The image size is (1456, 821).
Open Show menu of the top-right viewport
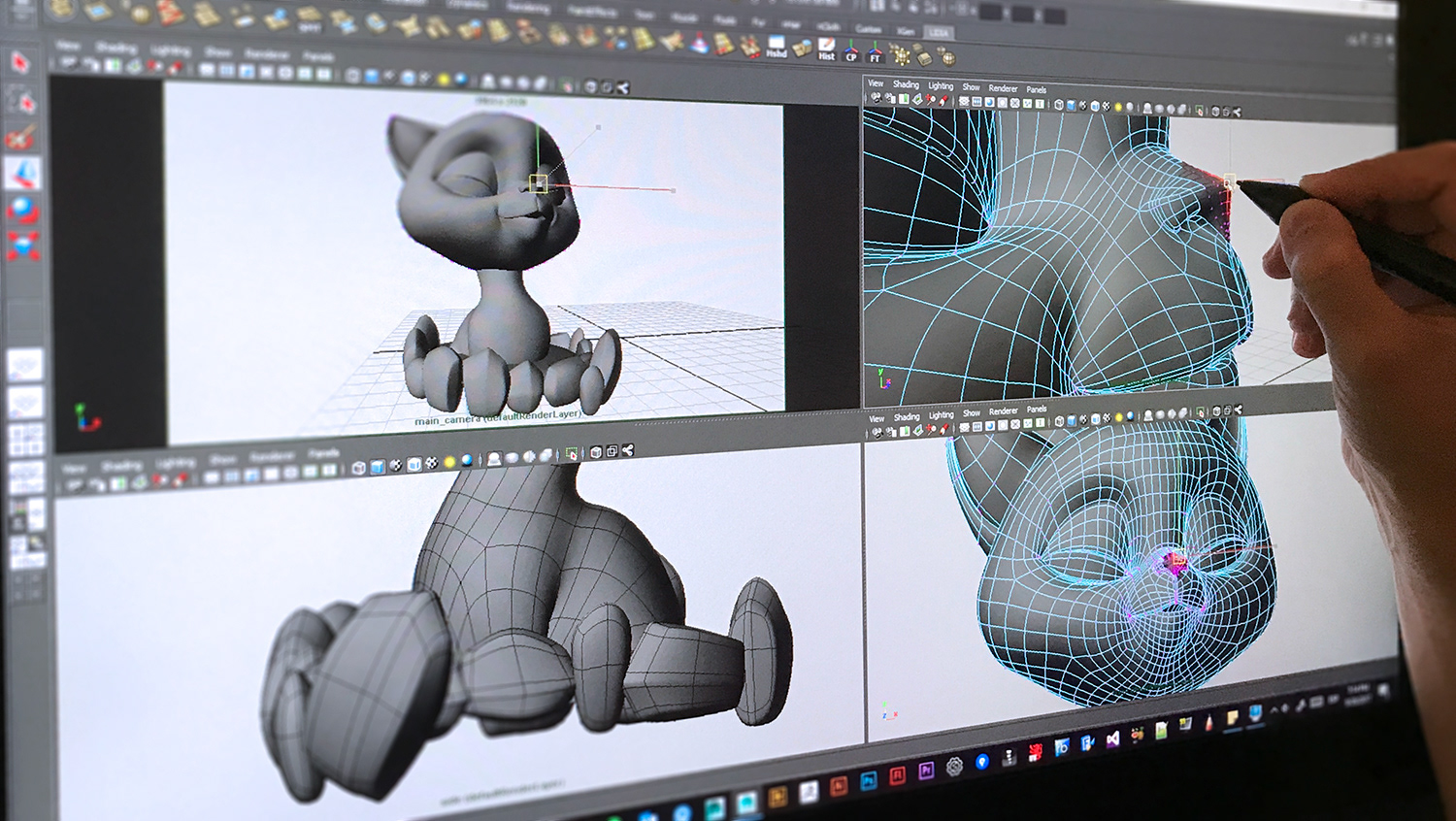971,87
